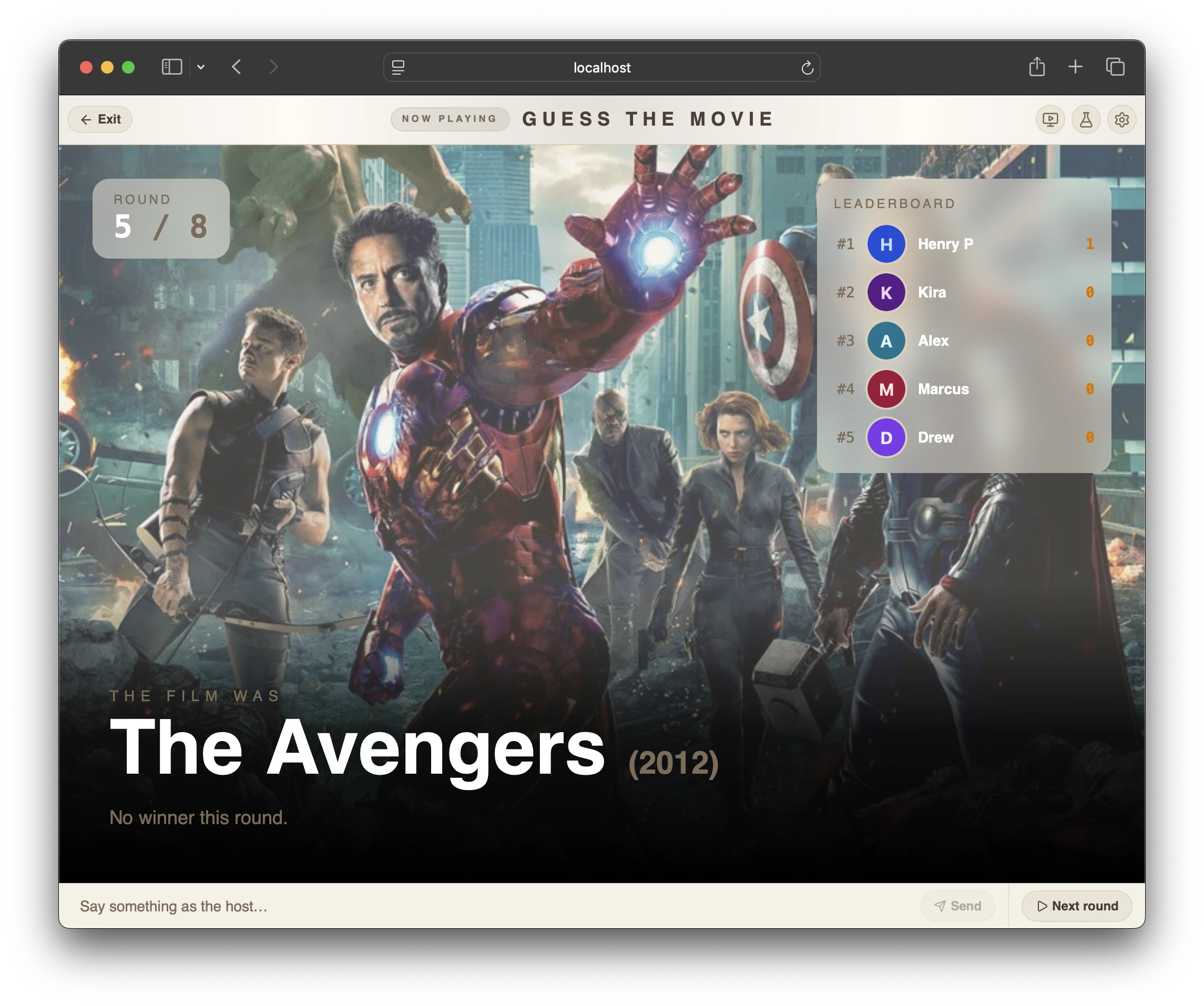Click the name Henry P

point(945,244)
